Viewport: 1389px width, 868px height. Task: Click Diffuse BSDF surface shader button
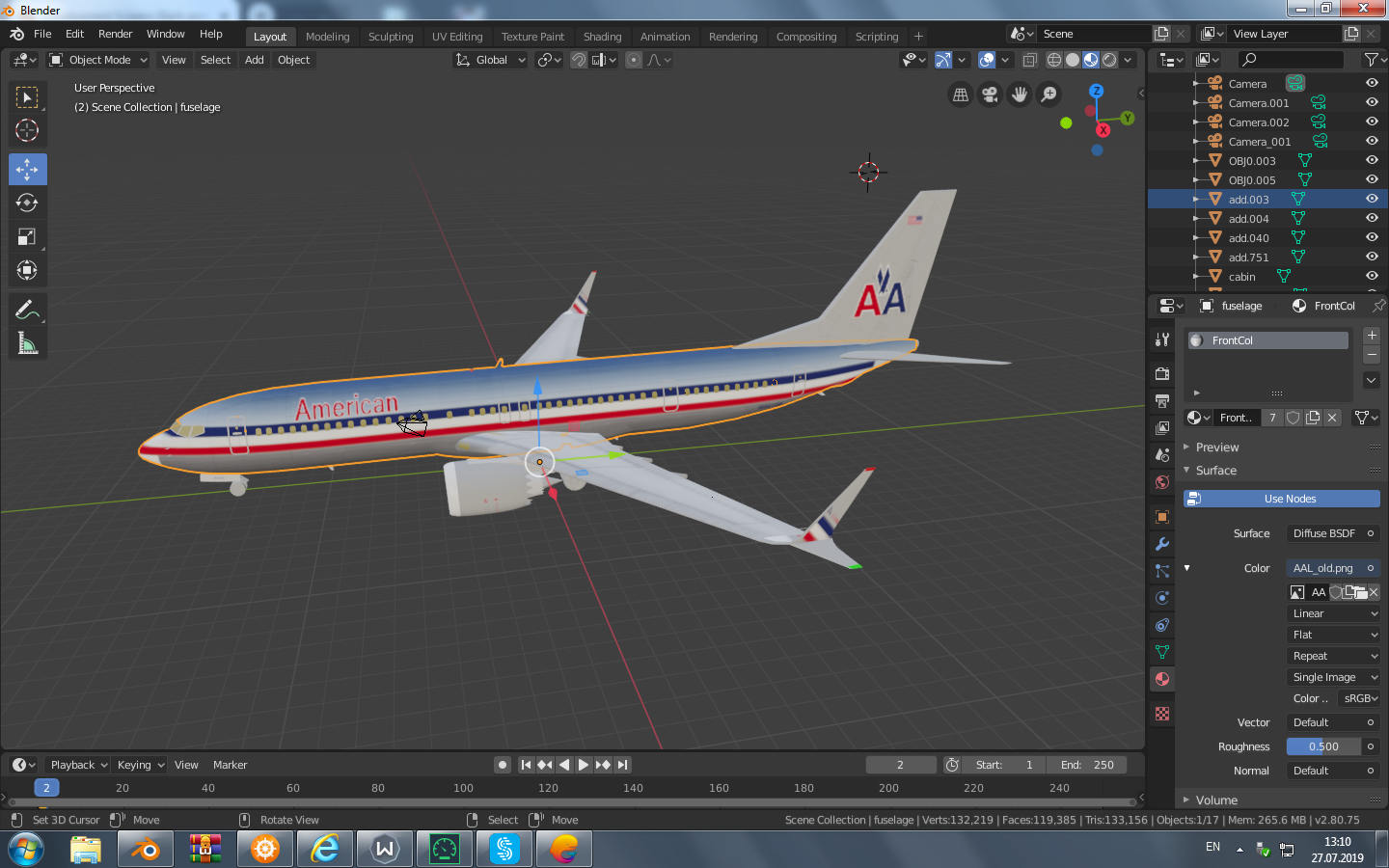1333,533
